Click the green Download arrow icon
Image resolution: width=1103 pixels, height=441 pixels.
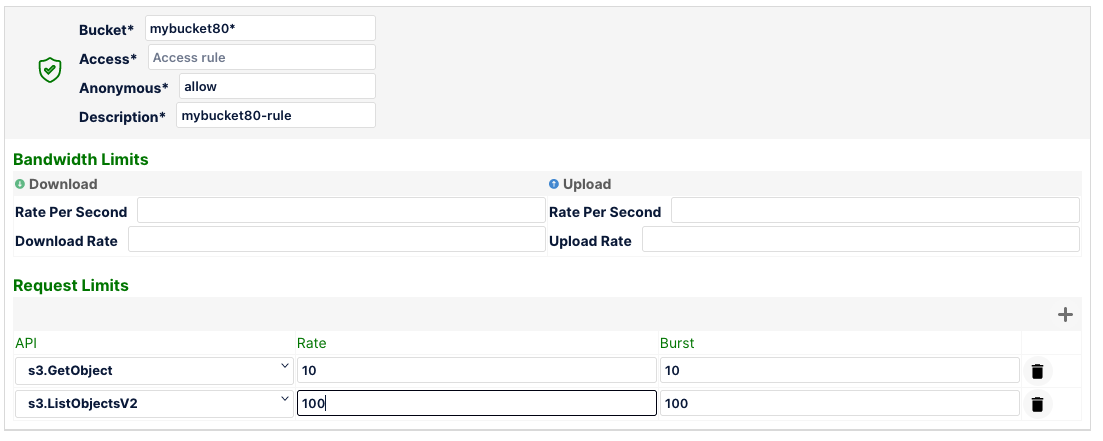pyautogui.click(x=20, y=184)
